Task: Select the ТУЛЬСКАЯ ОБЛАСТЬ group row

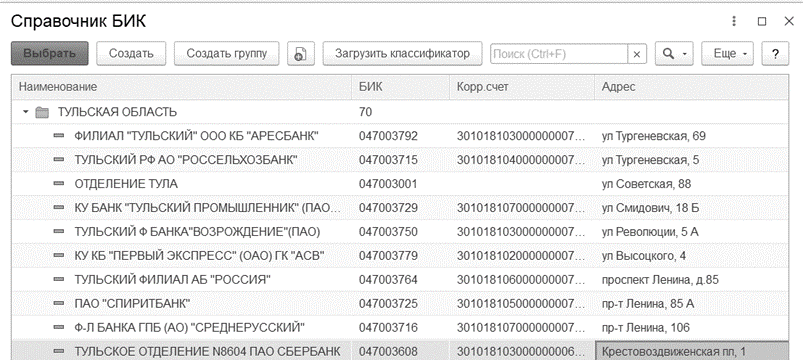Action: pos(400,112)
